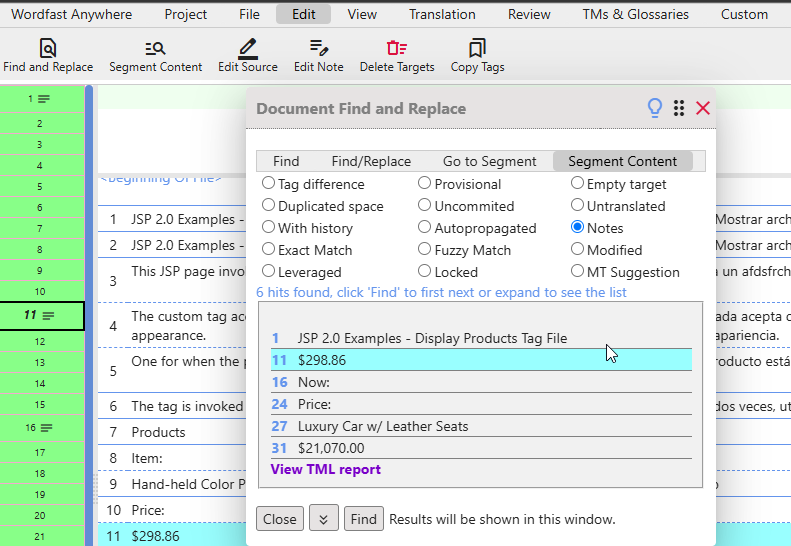
Task: Choose the Exact Match option
Action: click(268, 249)
